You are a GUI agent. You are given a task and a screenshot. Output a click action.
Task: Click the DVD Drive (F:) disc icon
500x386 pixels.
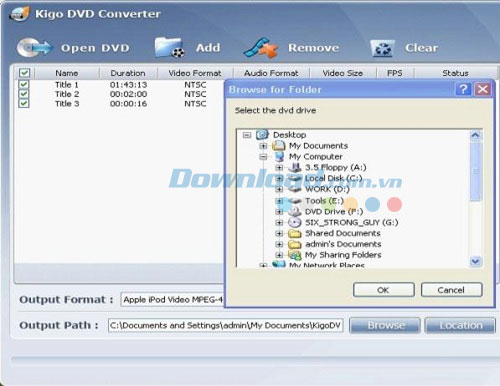(295, 211)
